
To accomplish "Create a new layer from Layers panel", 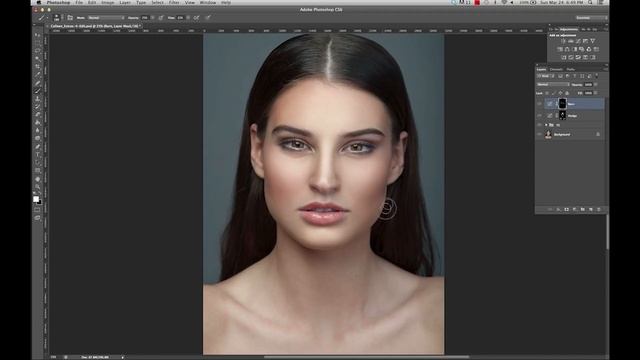I will pos(591,209).
